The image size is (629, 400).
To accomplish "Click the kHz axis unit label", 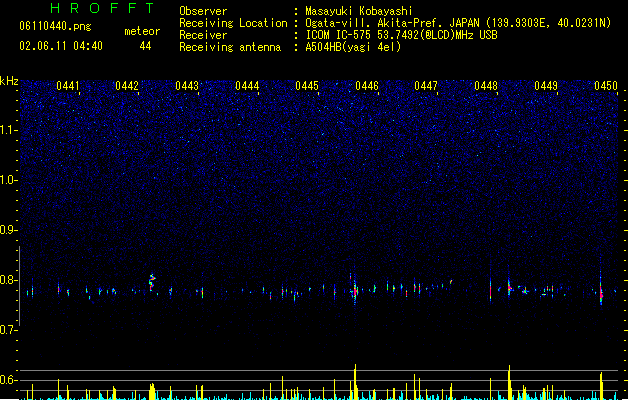I will click(x=9, y=81).
